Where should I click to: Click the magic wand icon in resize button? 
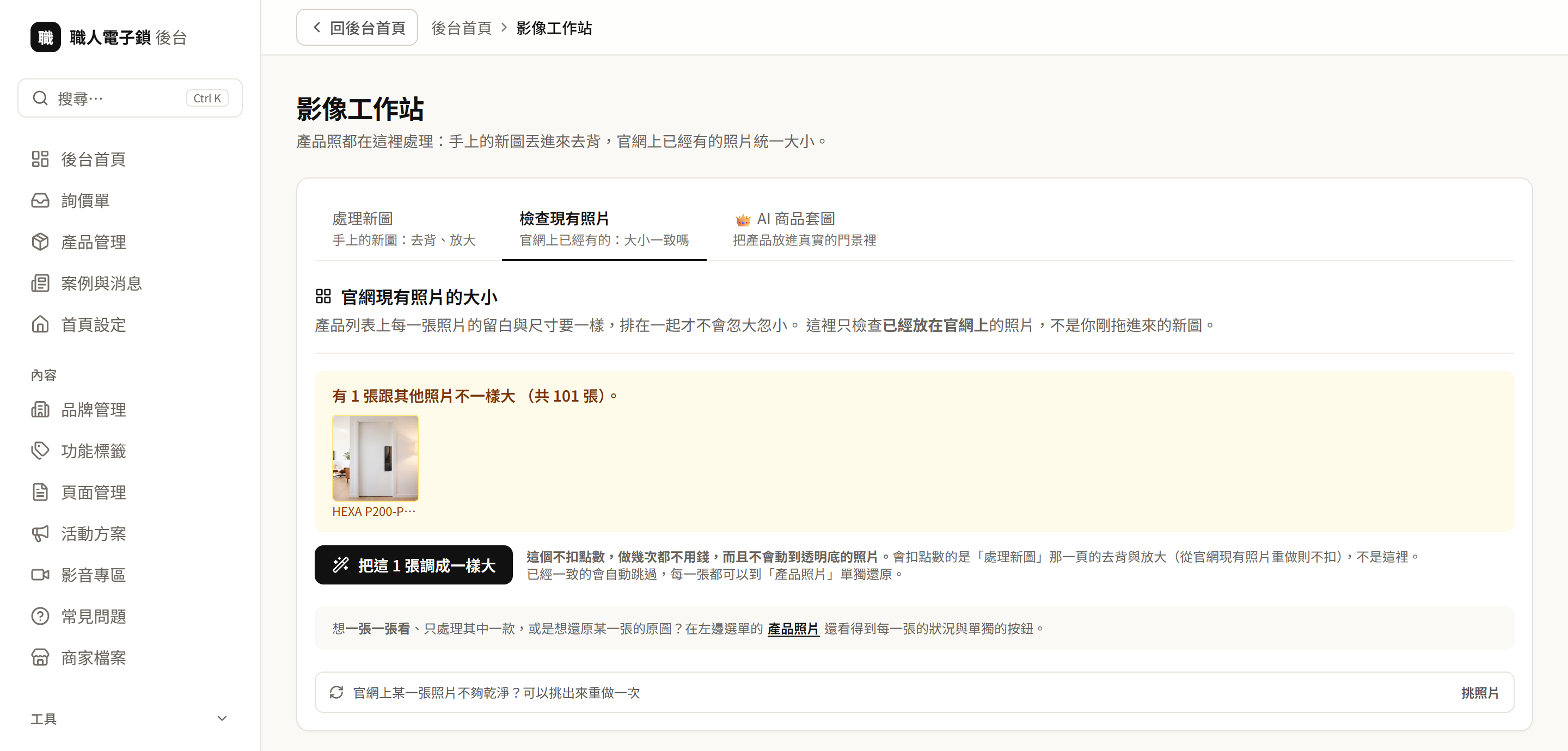(341, 565)
